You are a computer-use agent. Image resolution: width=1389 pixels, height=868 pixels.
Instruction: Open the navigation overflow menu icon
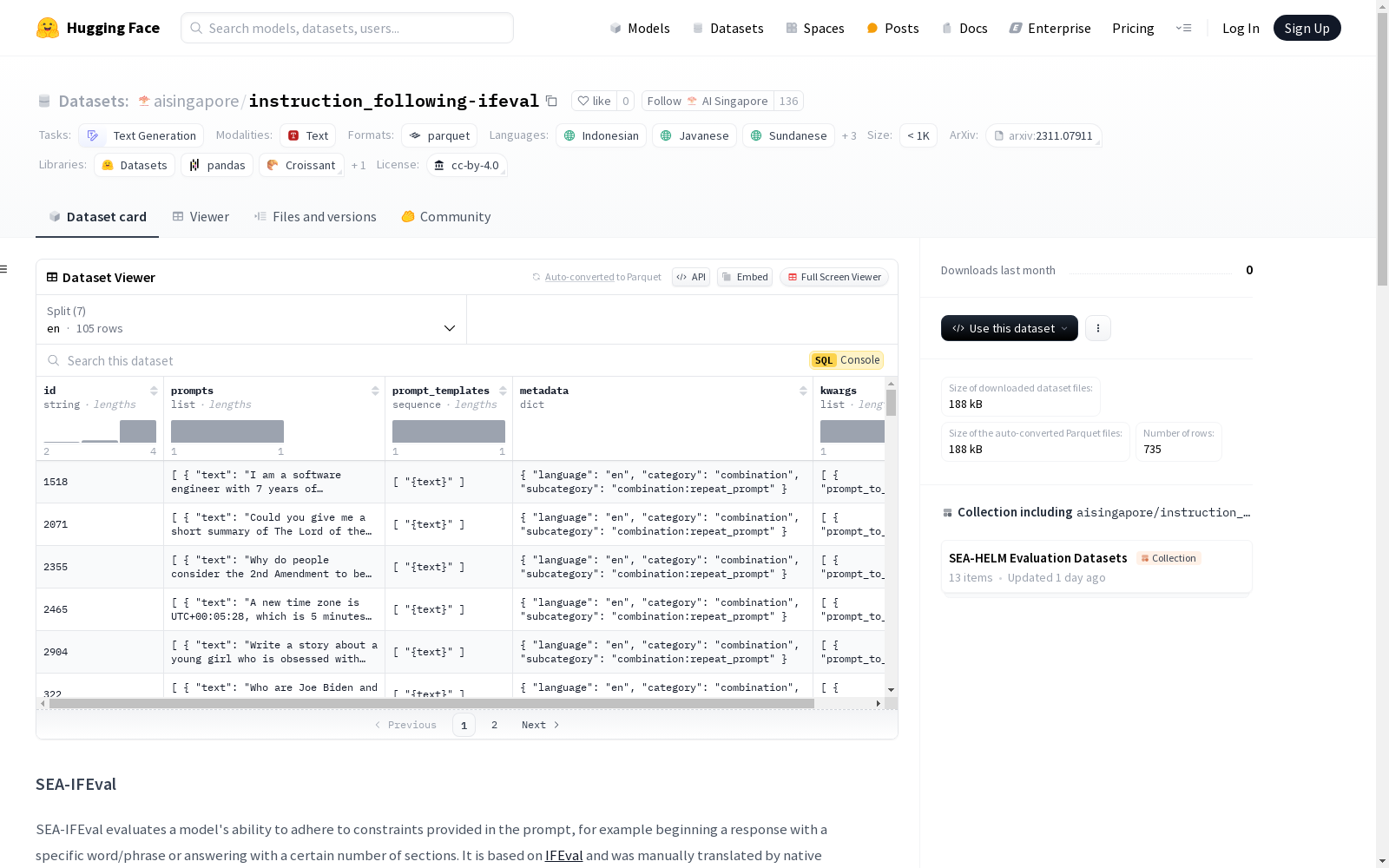tap(1183, 28)
